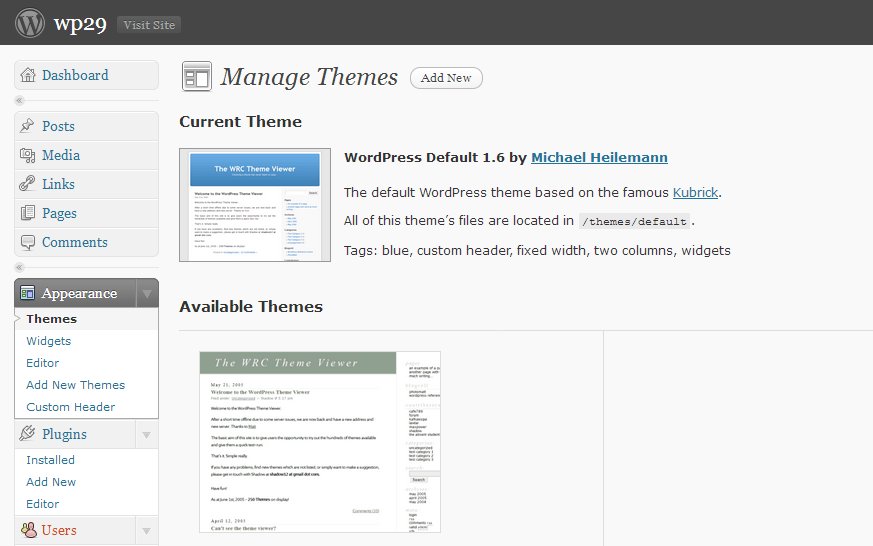Click the Pages document icon
The image size is (873, 546).
[27, 213]
